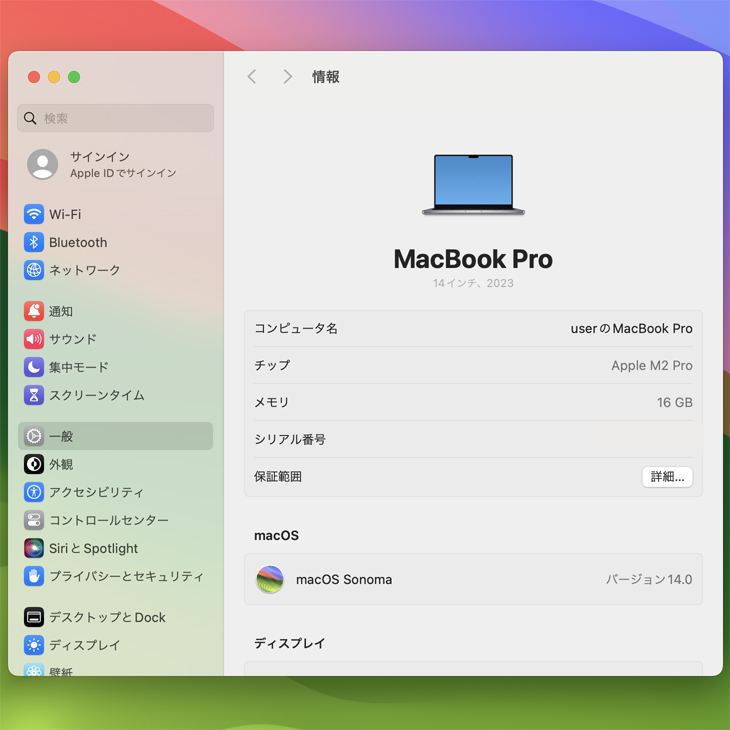
Task: Select コントロールセンター sidebar label
Action: pos(108,520)
